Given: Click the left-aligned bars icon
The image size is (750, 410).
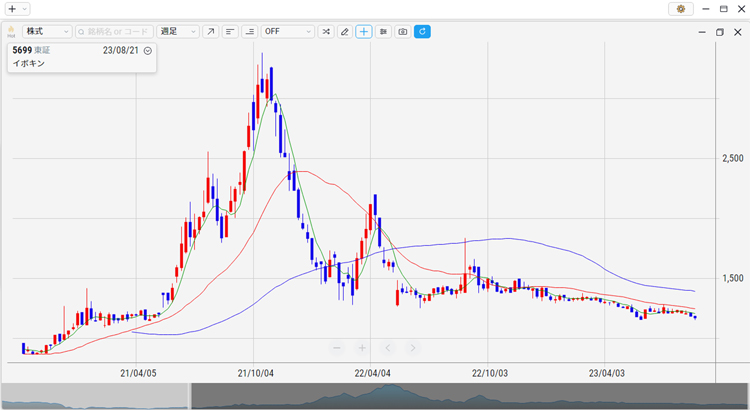Looking at the screenshot, I should 230,31.
